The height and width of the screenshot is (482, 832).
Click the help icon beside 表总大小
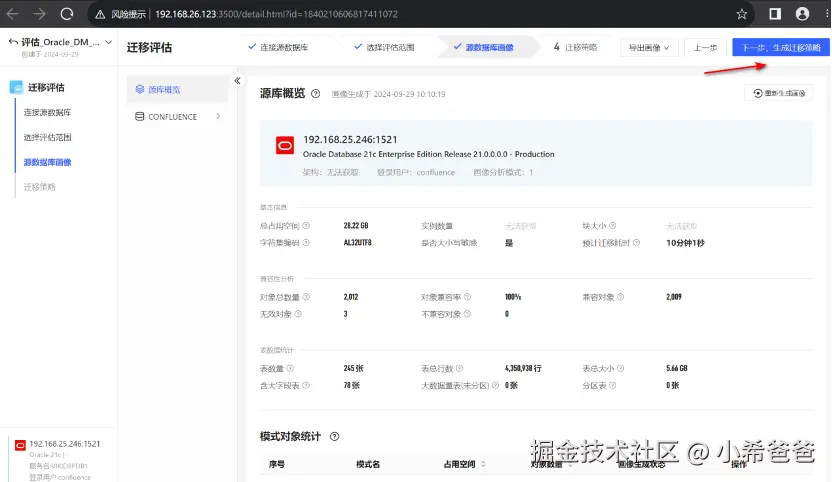(620, 368)
